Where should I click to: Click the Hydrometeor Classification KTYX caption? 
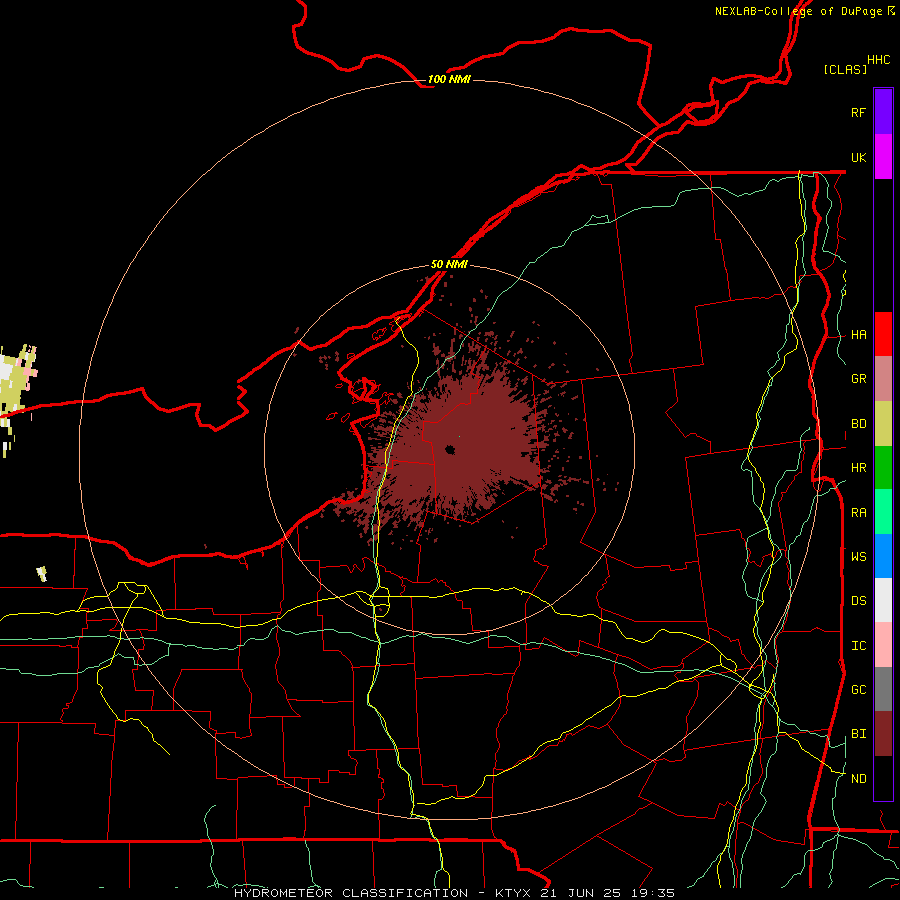[x=454, y=893]
